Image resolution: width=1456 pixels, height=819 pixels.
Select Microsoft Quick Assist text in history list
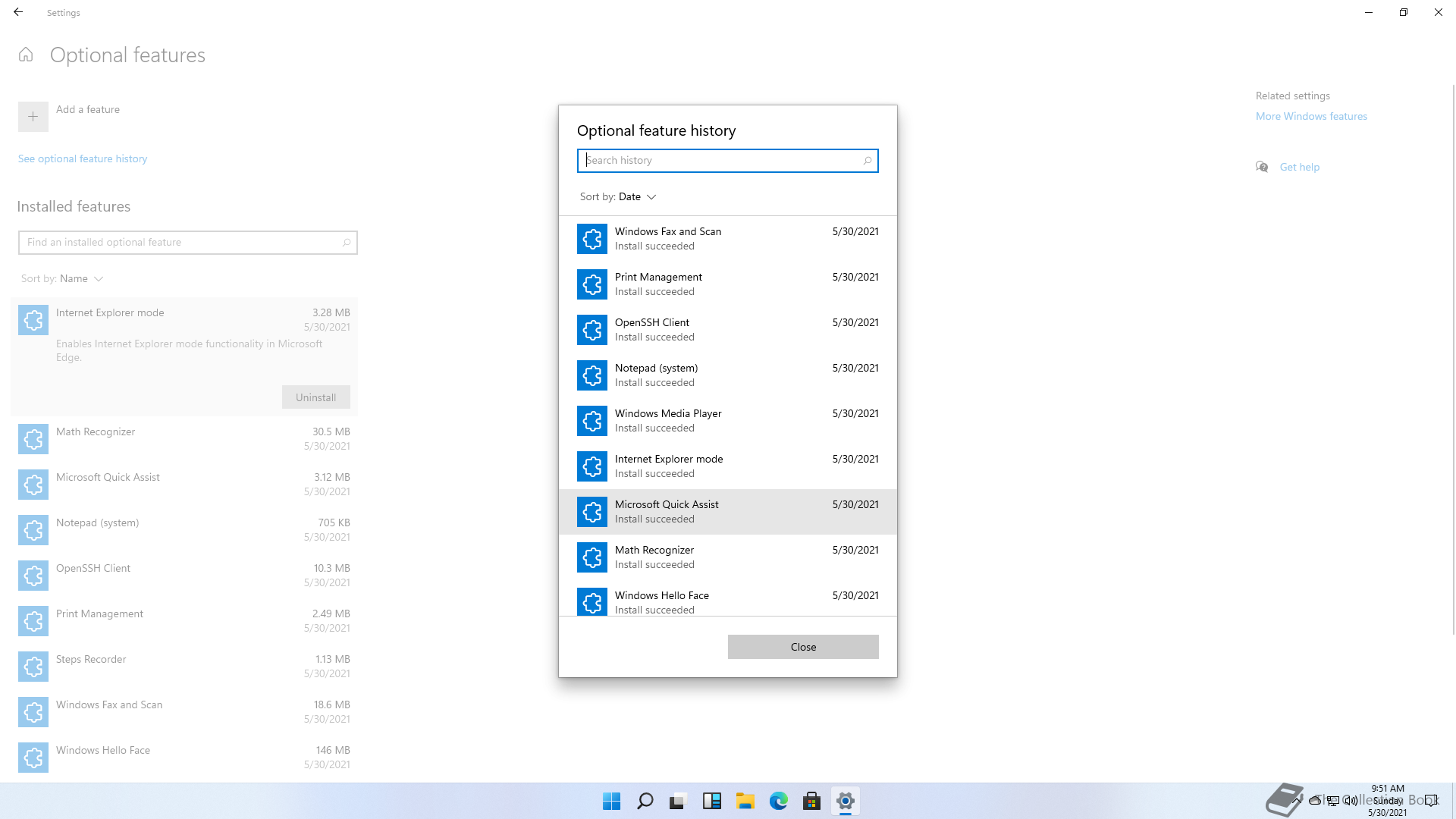(x=667, y=504)
